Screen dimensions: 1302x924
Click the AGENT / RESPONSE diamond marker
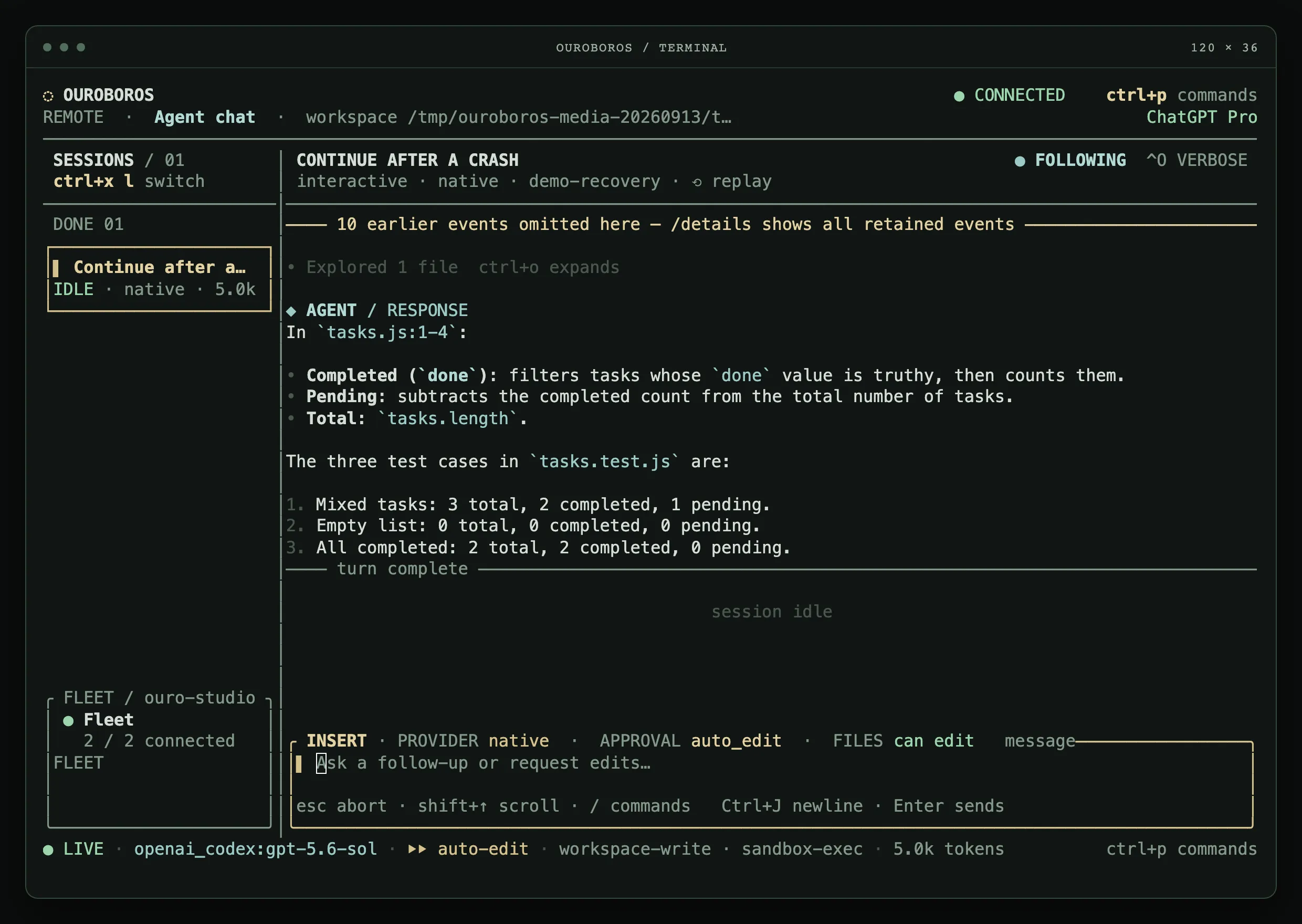(291, 311)
